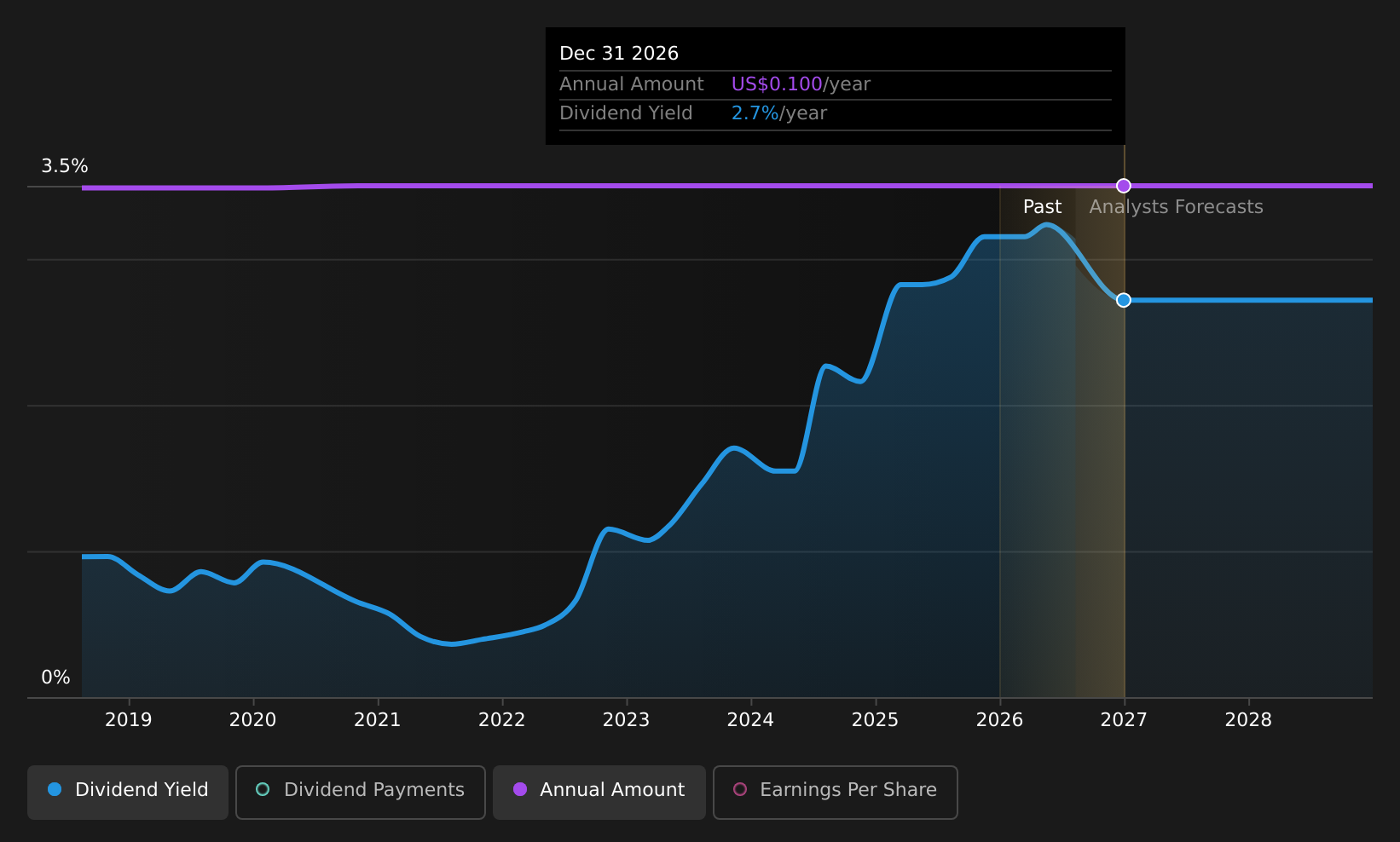This screenshot has height=842, width=1400.
Task: Click the US$0.100/year tooltip value
Action: pos(801,84)
